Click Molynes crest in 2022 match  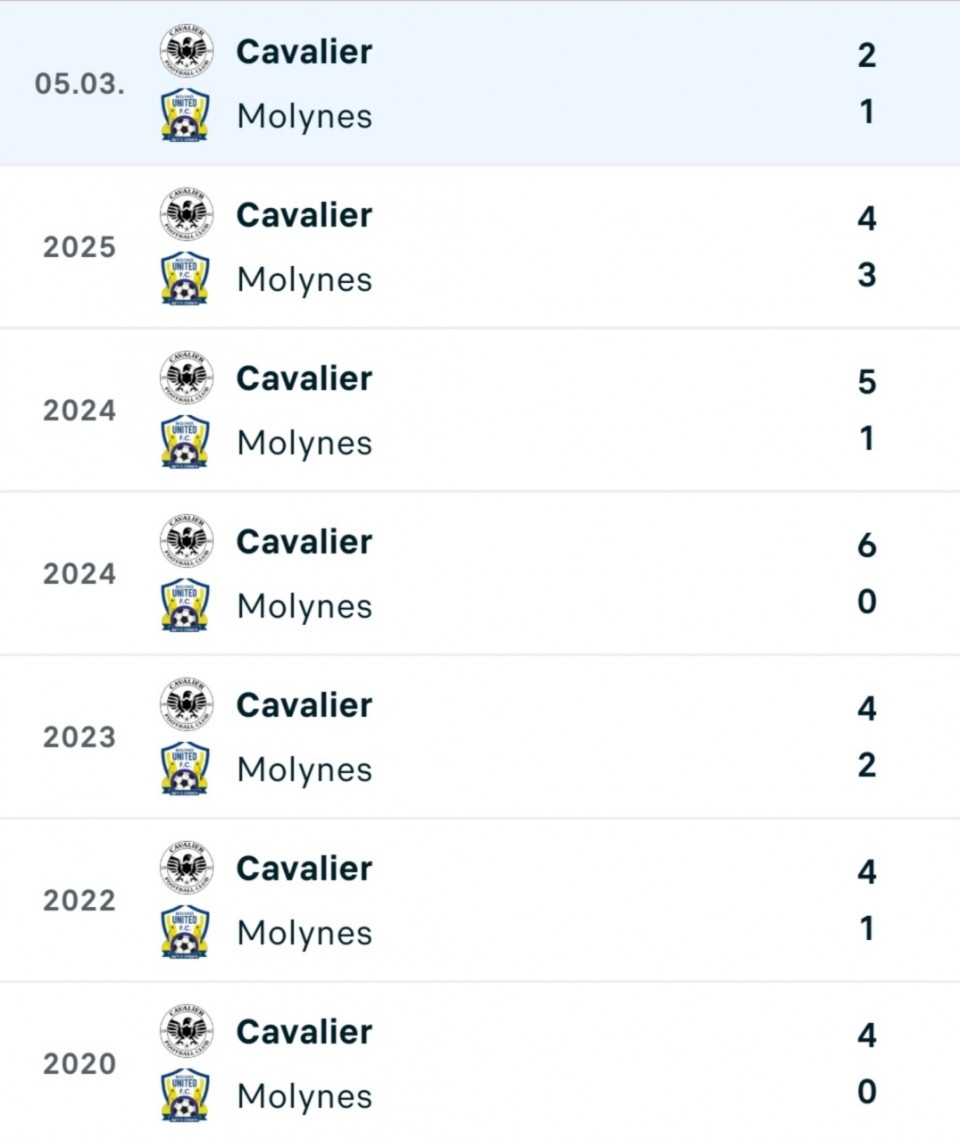186,931
